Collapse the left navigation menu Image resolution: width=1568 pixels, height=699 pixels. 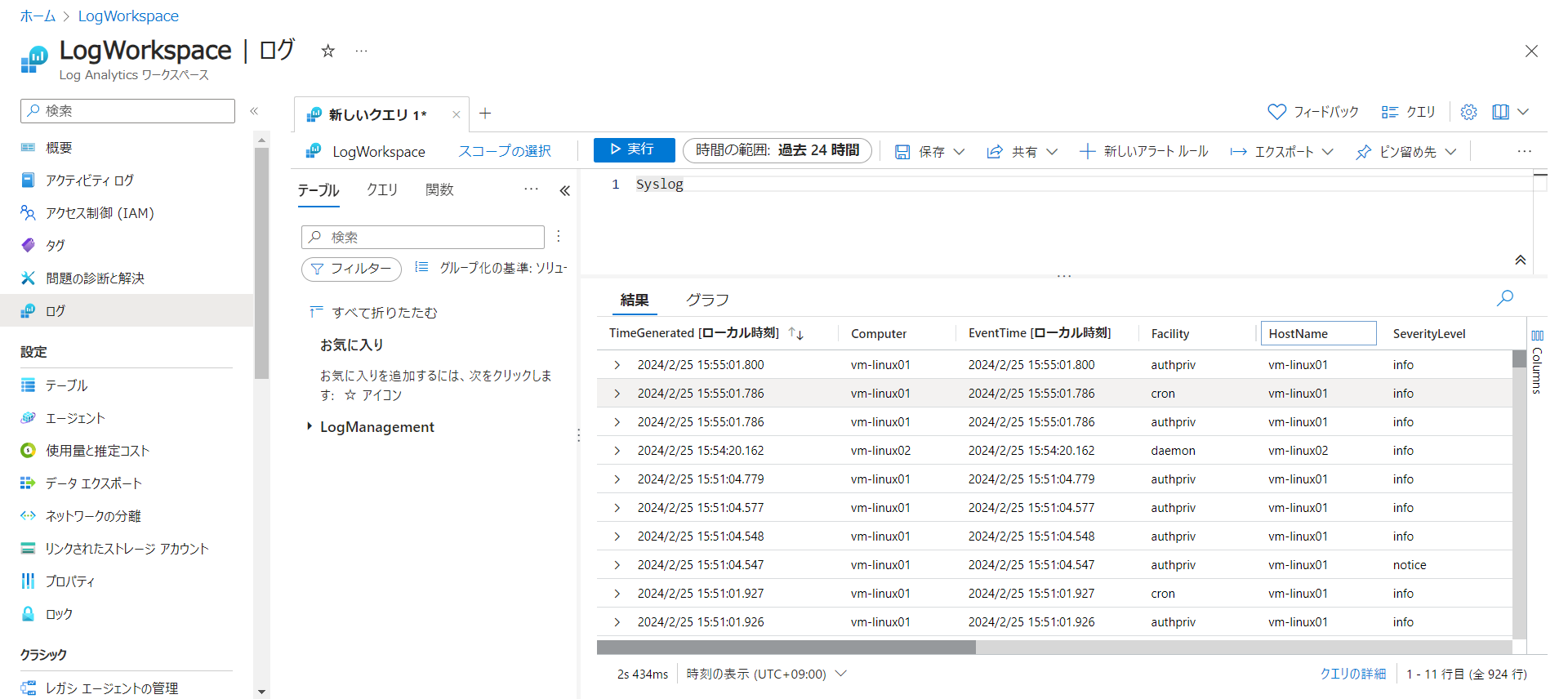[254, 111]
